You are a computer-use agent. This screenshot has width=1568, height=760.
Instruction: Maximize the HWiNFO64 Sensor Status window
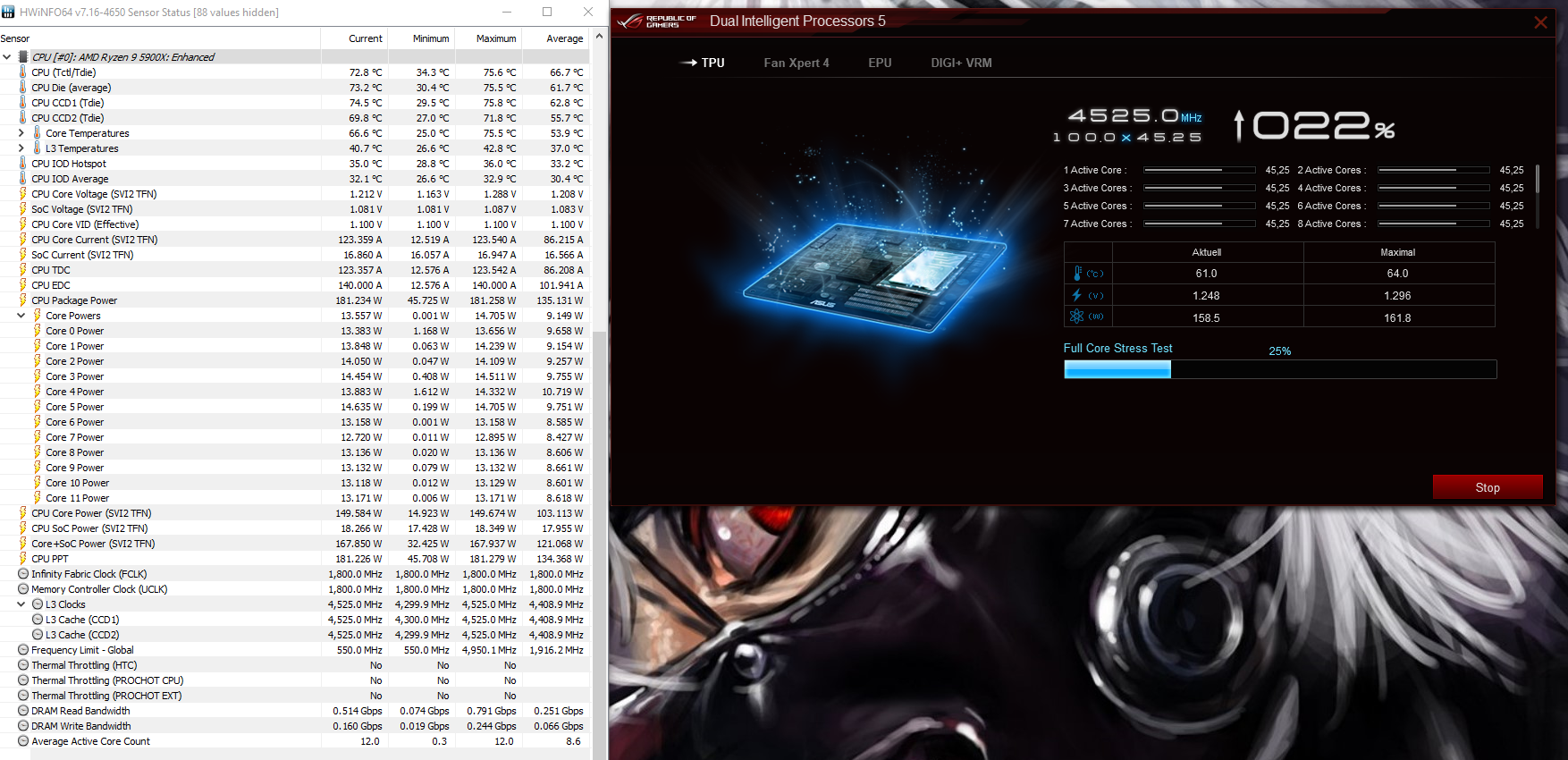point(547,12)
